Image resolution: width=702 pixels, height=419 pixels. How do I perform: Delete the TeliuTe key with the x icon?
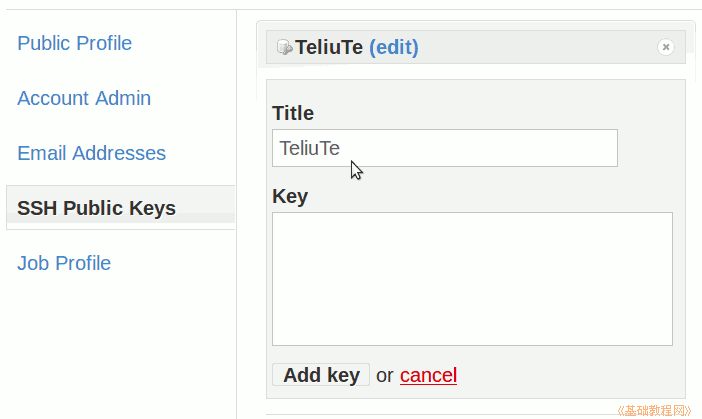pyautogui.click(x=665, y=47)
